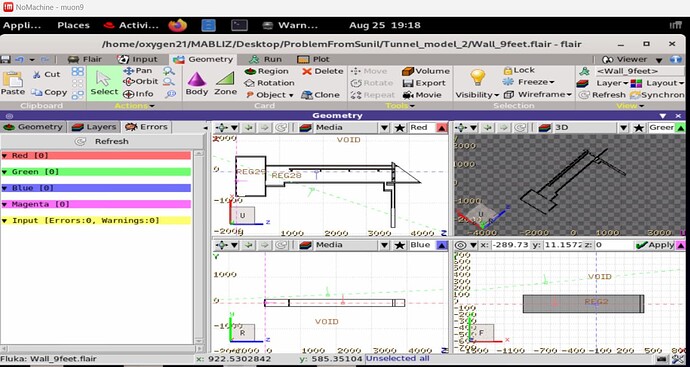Click the Clone card icon
The height and width of the screenshot is (367, 690).
tap(307, 95)
